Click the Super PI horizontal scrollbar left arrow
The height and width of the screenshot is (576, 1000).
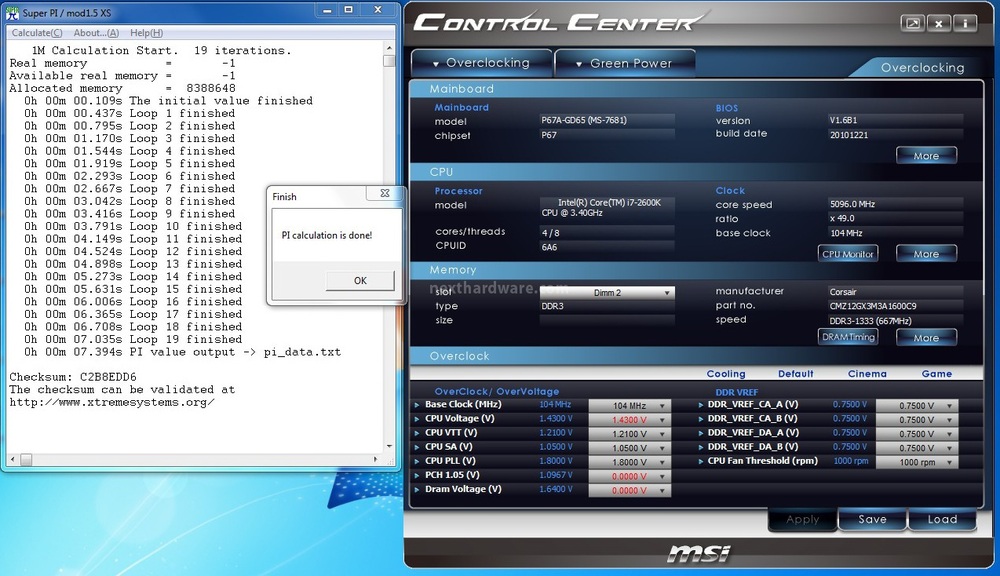(x=12, y=459)
